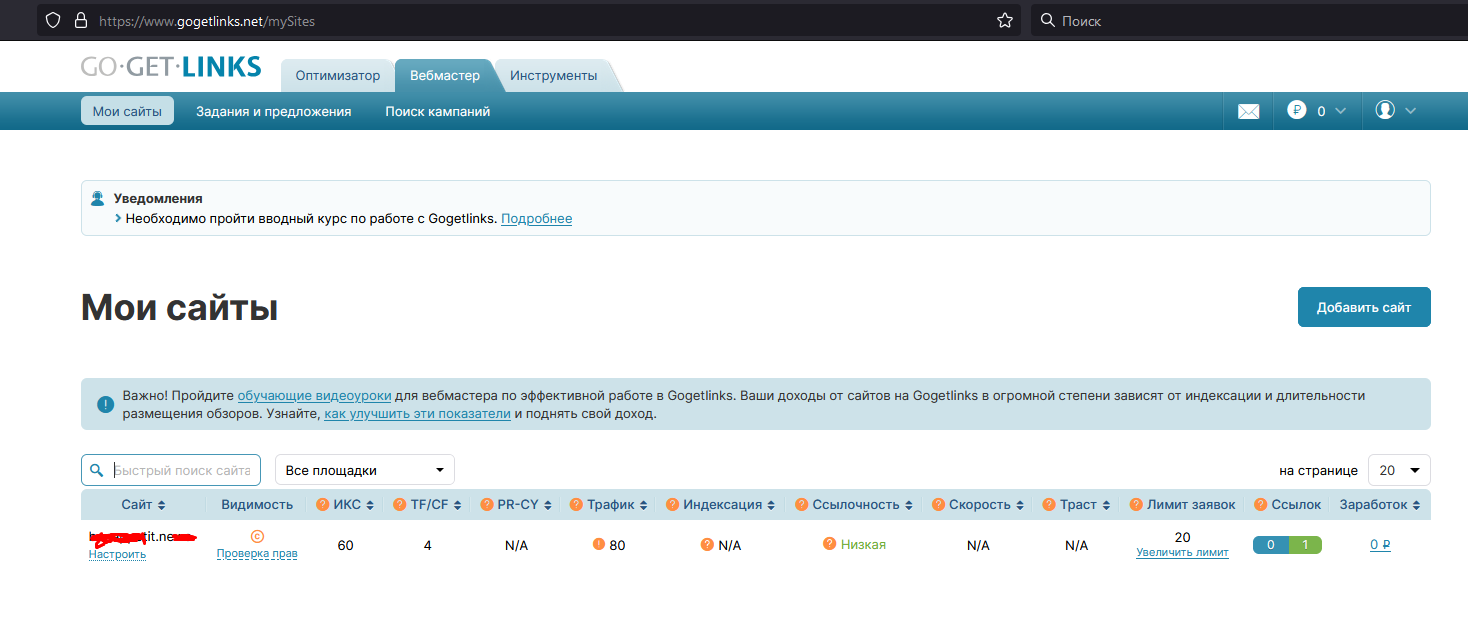The image size is (1468, 618).
Task: Click the help icon next to Траст
Action: (x=1048, y=505)
